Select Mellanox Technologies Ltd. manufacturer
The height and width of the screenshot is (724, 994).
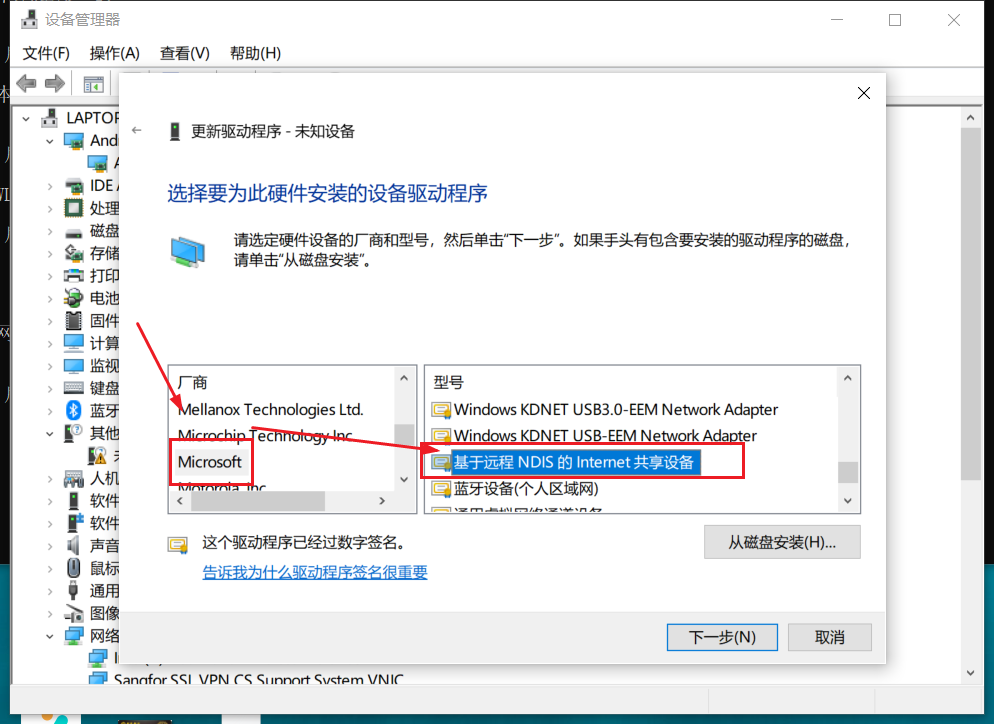pos(271,410)
